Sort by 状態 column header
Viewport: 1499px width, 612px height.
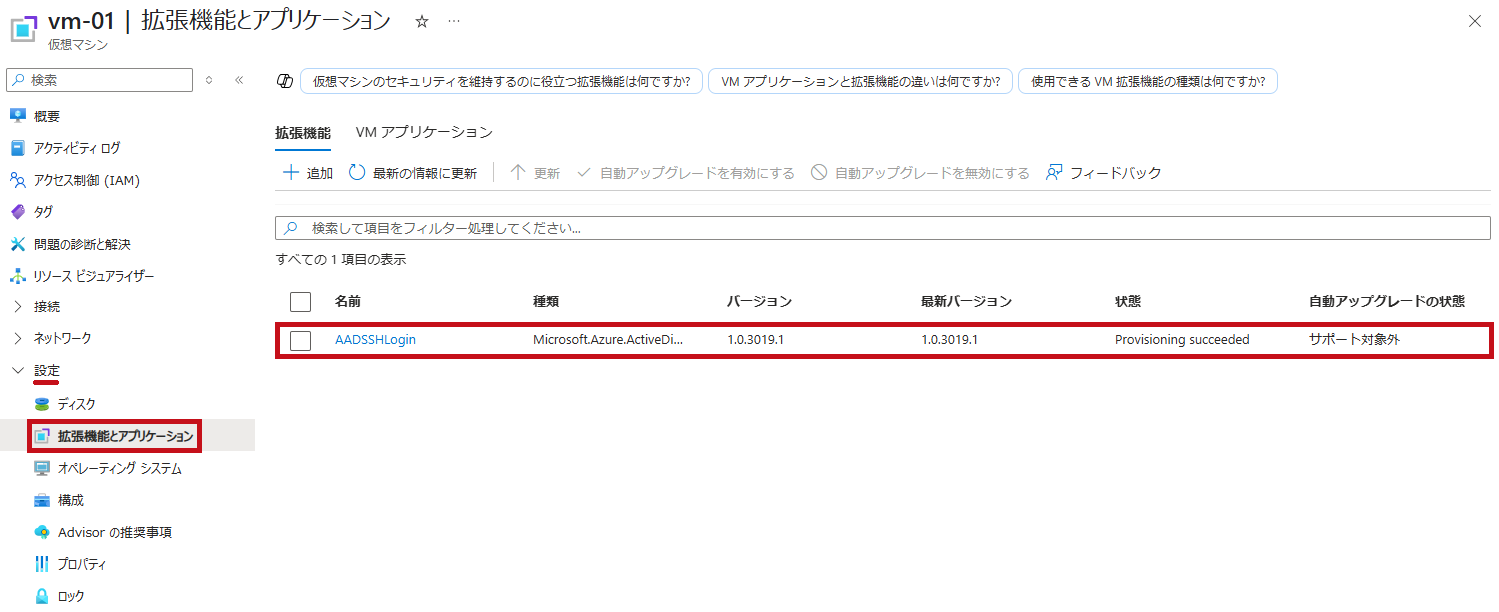pos(1128,301)
